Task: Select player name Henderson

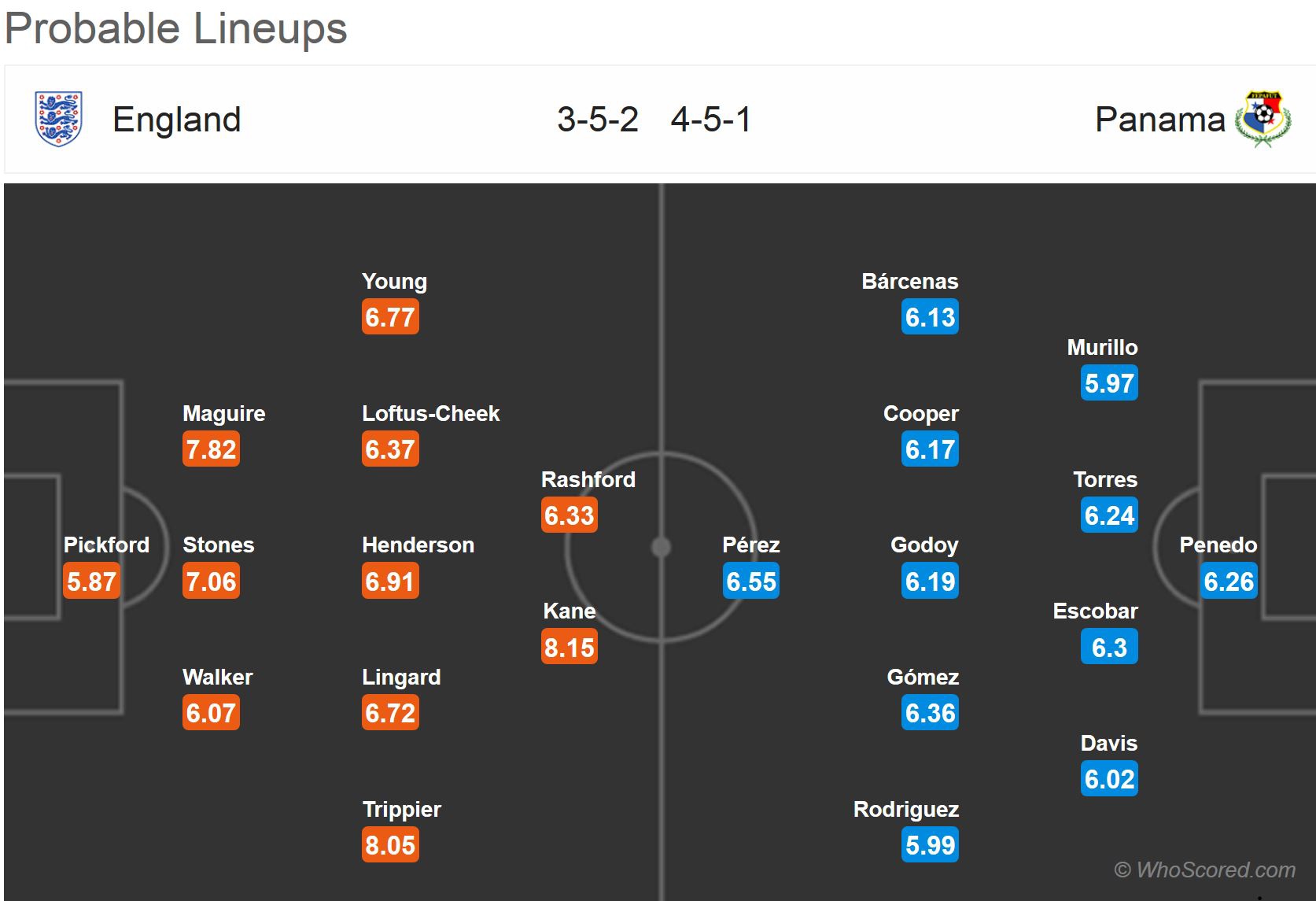Action: (x=418, y=545)
